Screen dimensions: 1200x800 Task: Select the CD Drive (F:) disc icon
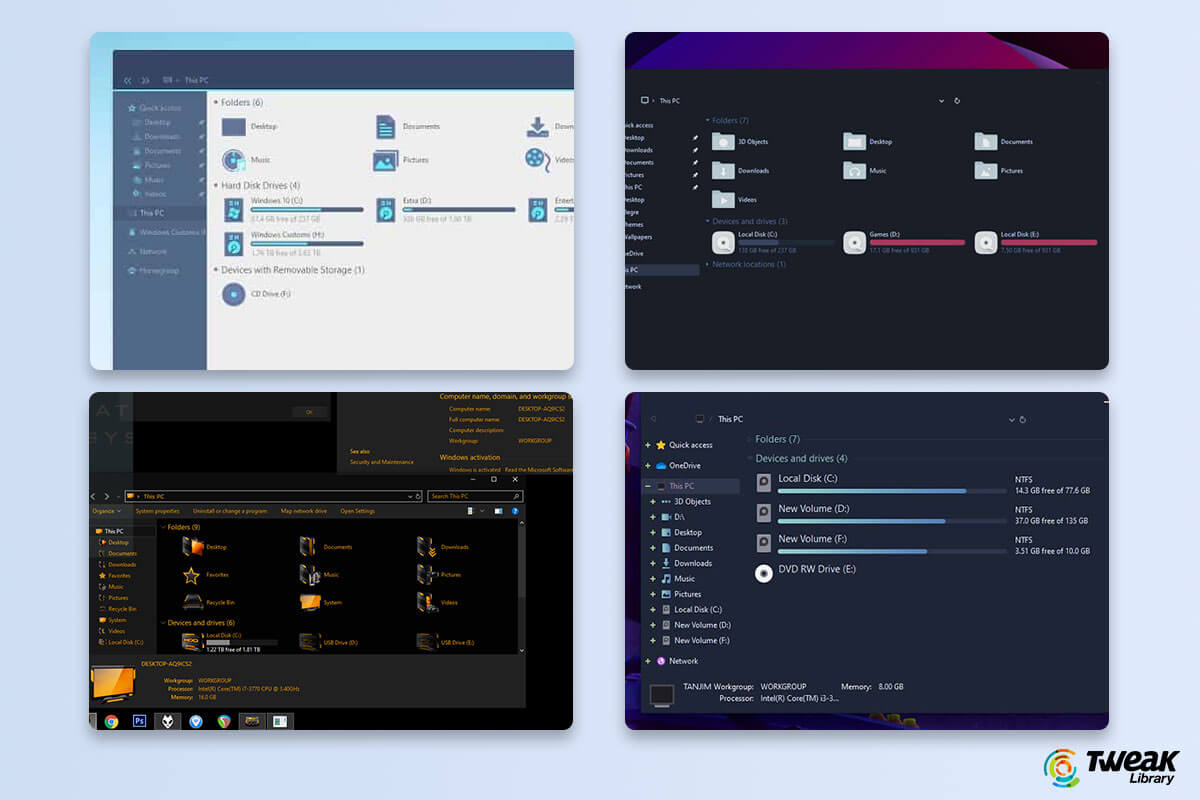click(x=233, y=293)
